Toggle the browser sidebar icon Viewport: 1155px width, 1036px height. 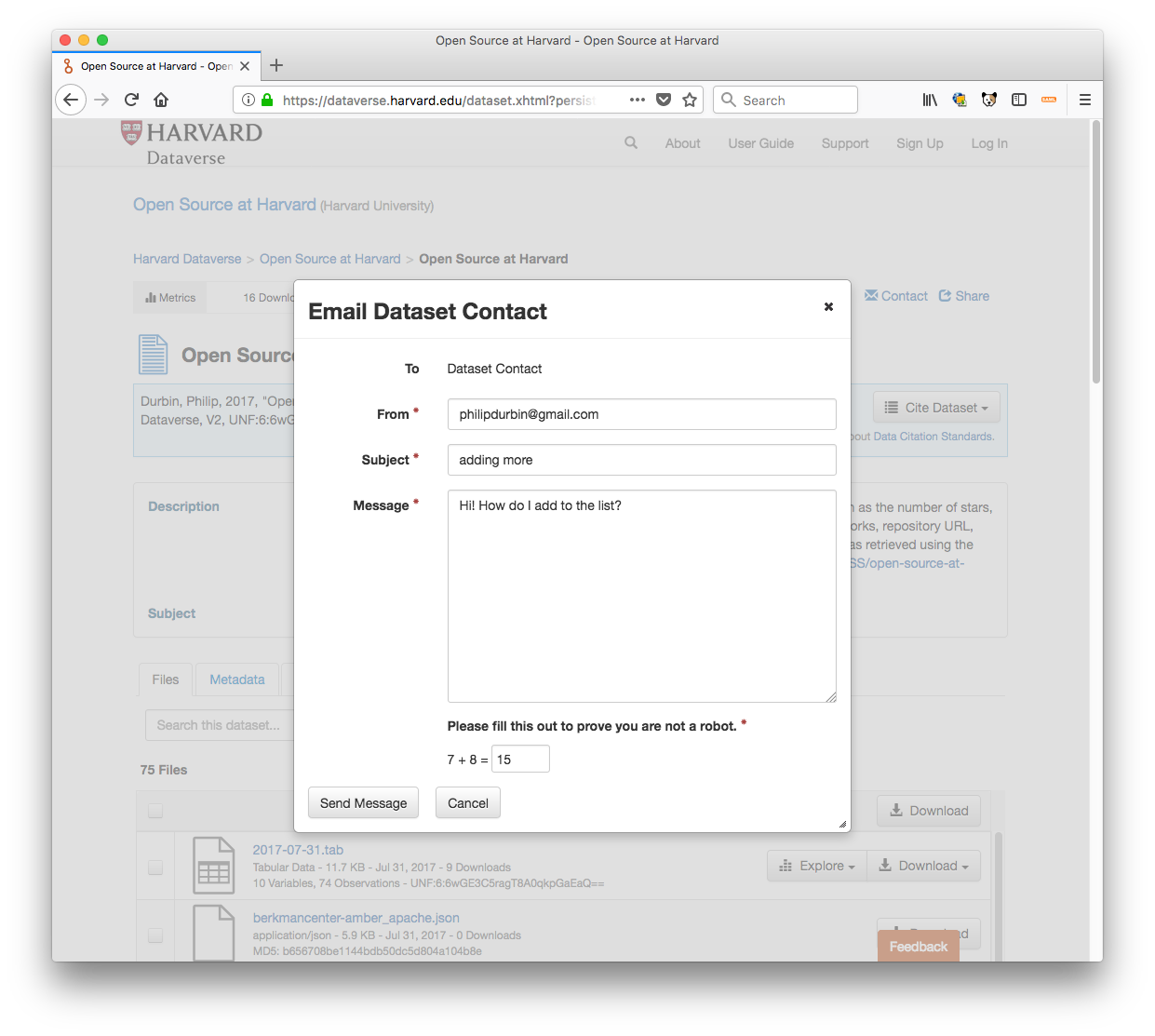(x=1019, y=100)
